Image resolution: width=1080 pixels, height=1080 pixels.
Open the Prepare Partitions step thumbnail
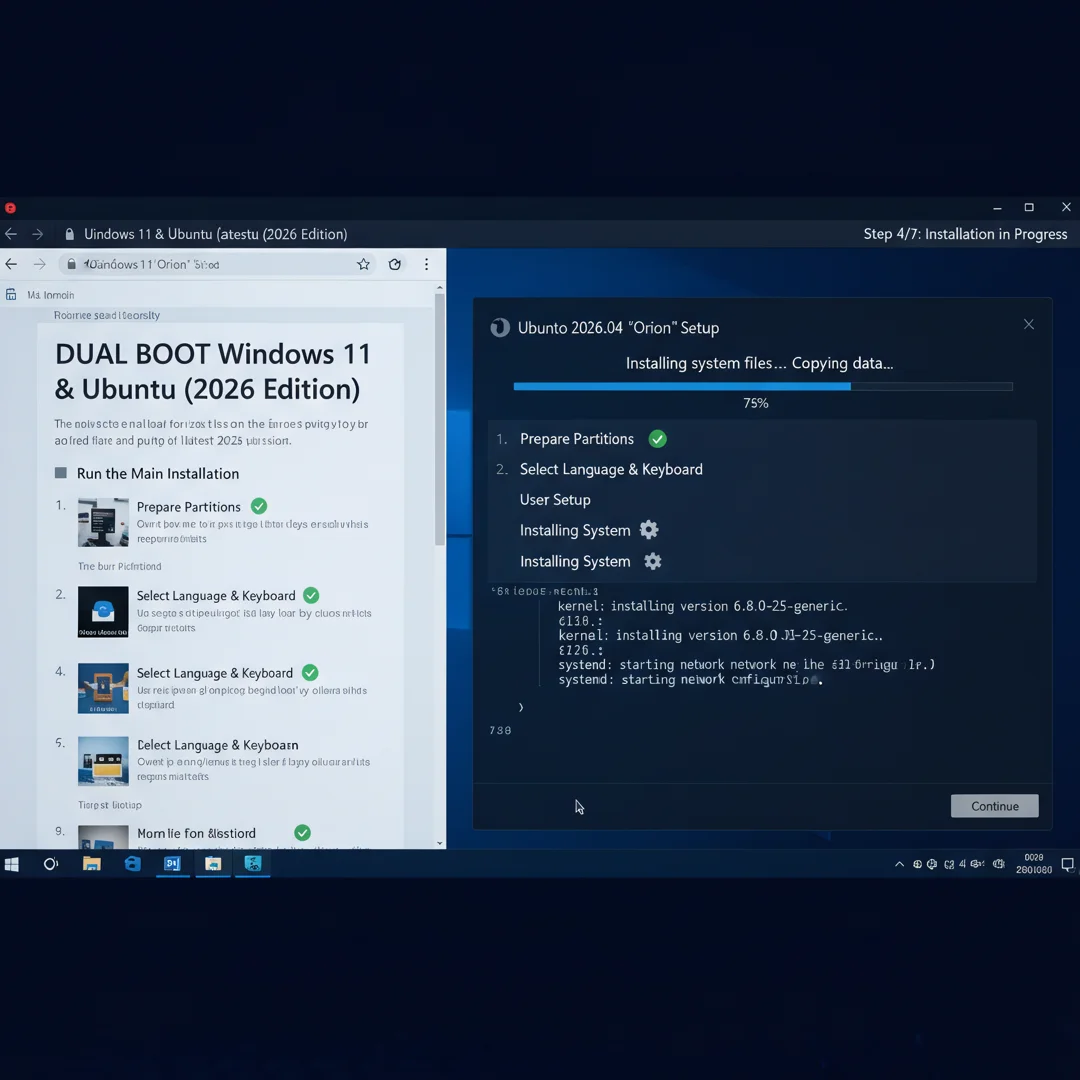tap(103, 522)
